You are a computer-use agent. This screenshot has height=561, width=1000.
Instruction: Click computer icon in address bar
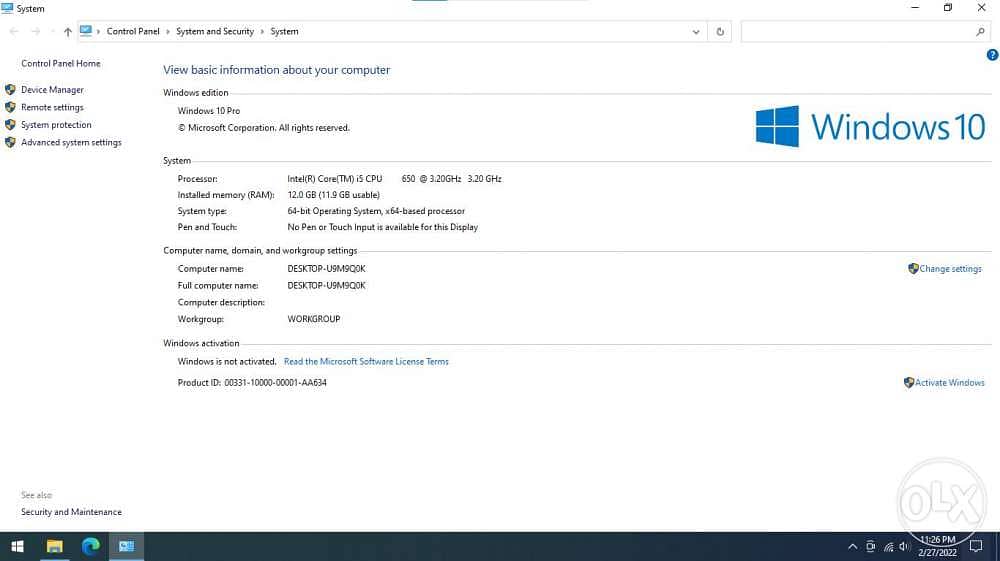(86, 31)
